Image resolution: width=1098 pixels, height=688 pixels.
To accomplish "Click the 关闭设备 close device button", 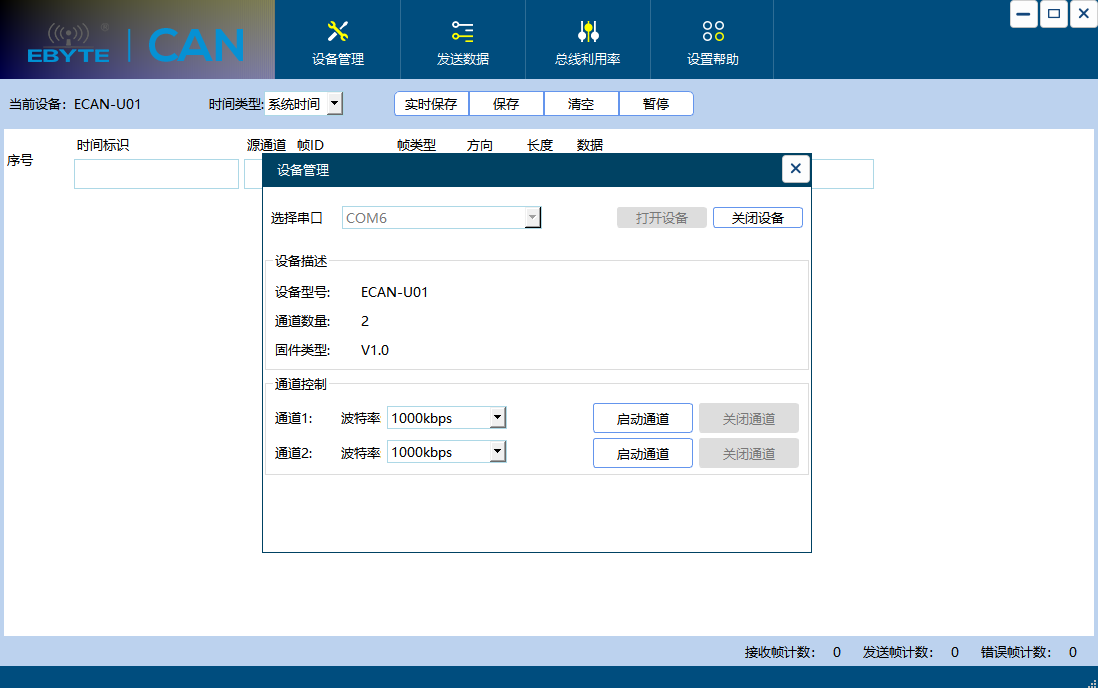I will pyautogui.click(x=757, y=217).
